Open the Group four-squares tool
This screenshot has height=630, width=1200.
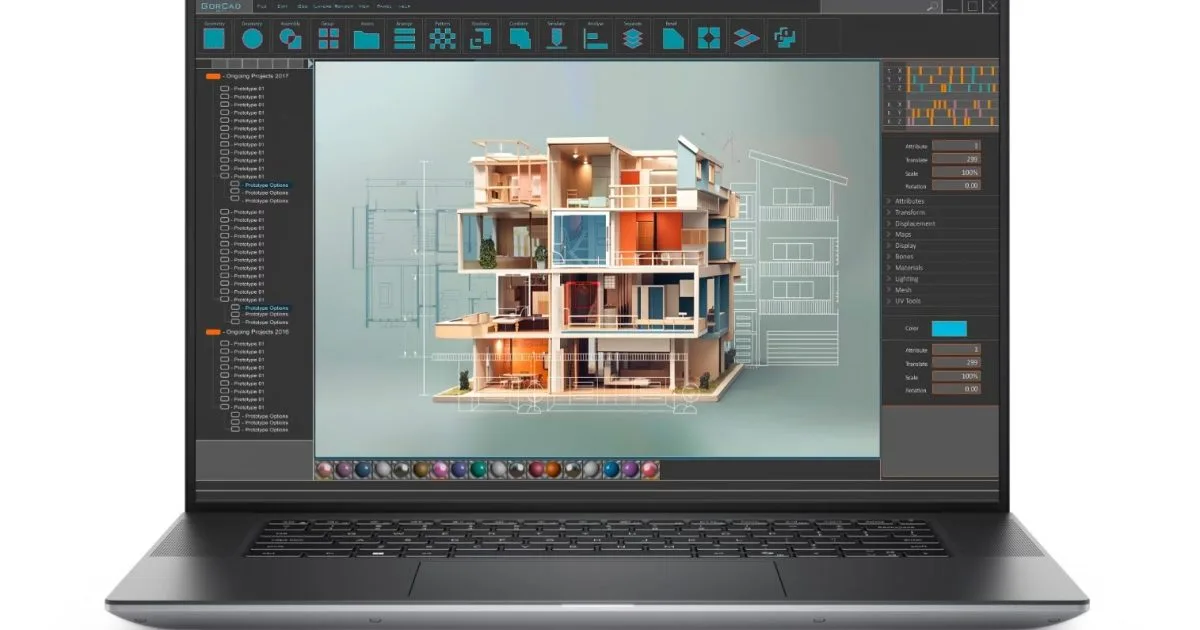click(328, 39)
